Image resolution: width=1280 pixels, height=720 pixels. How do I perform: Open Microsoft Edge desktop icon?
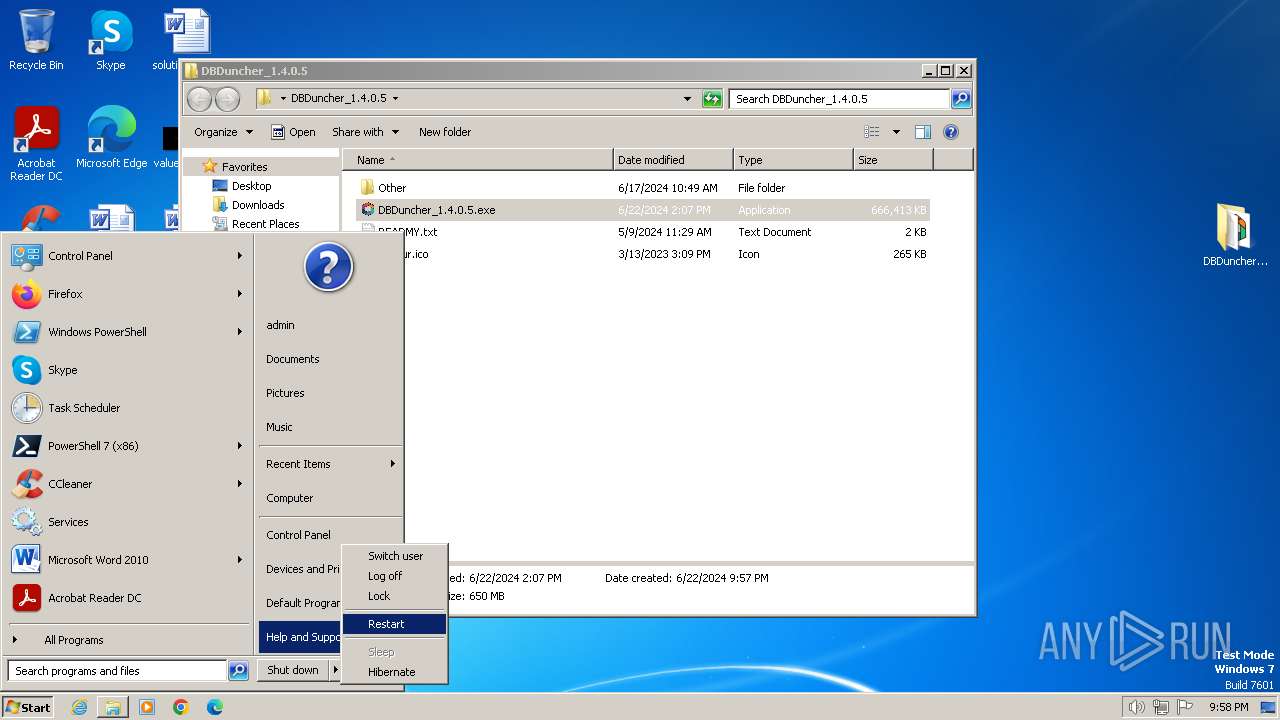click(111, 138)
